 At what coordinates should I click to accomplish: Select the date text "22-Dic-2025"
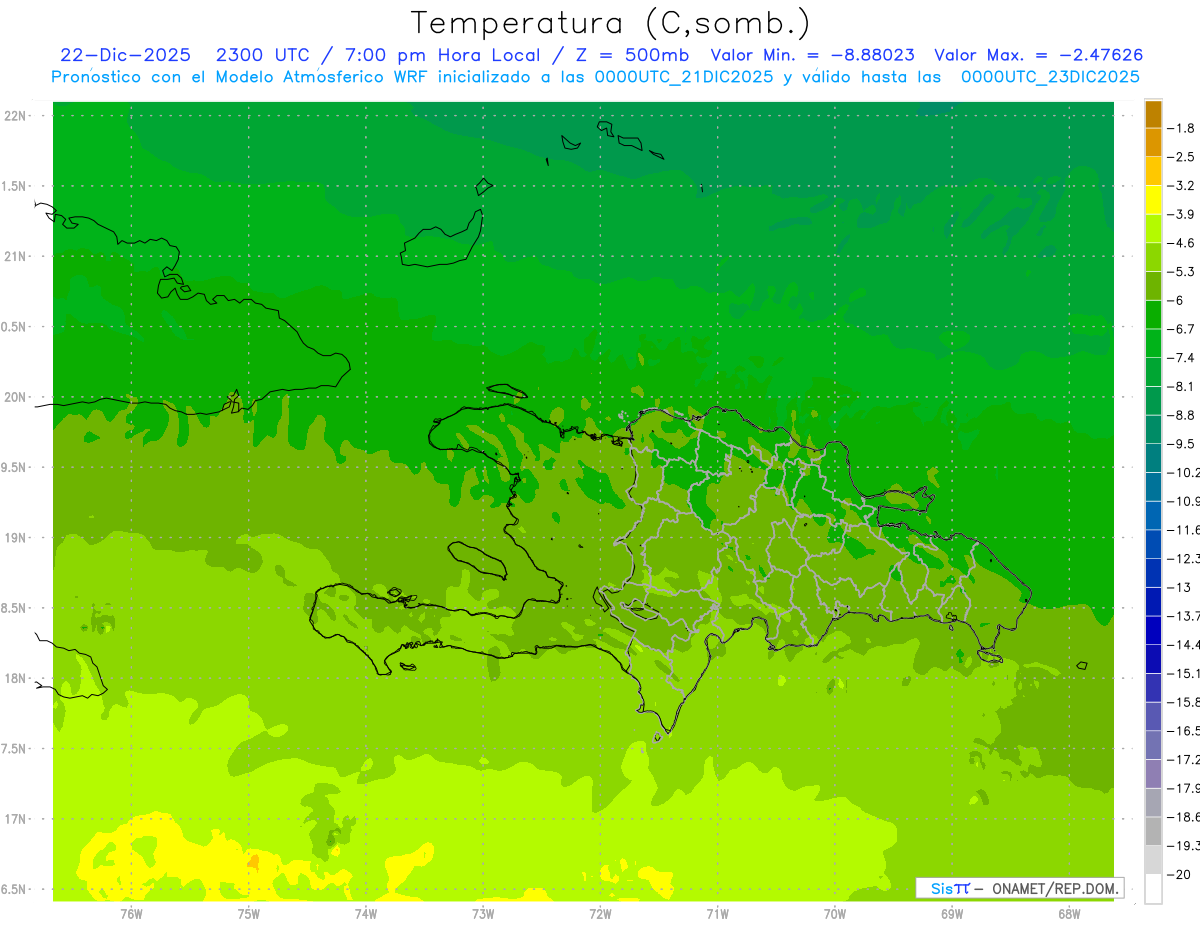(126, 55)
